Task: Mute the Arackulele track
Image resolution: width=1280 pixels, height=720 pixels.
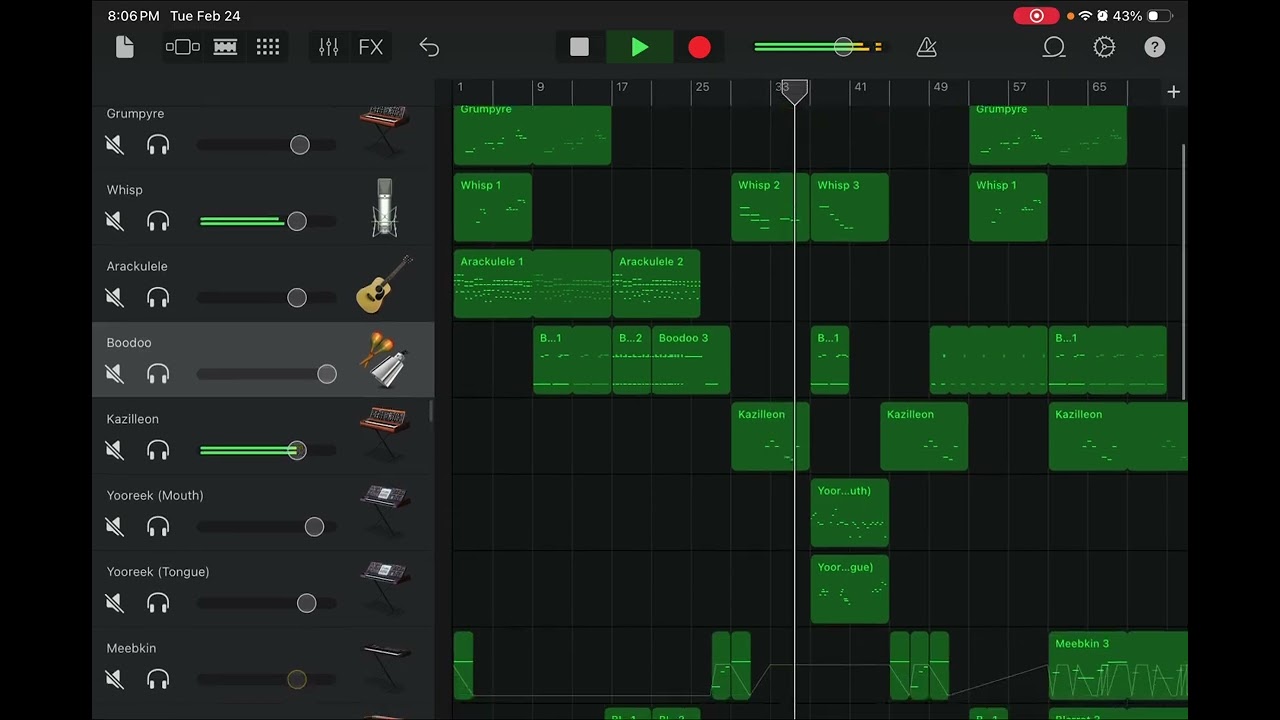Action: click(x=115, y=298)
